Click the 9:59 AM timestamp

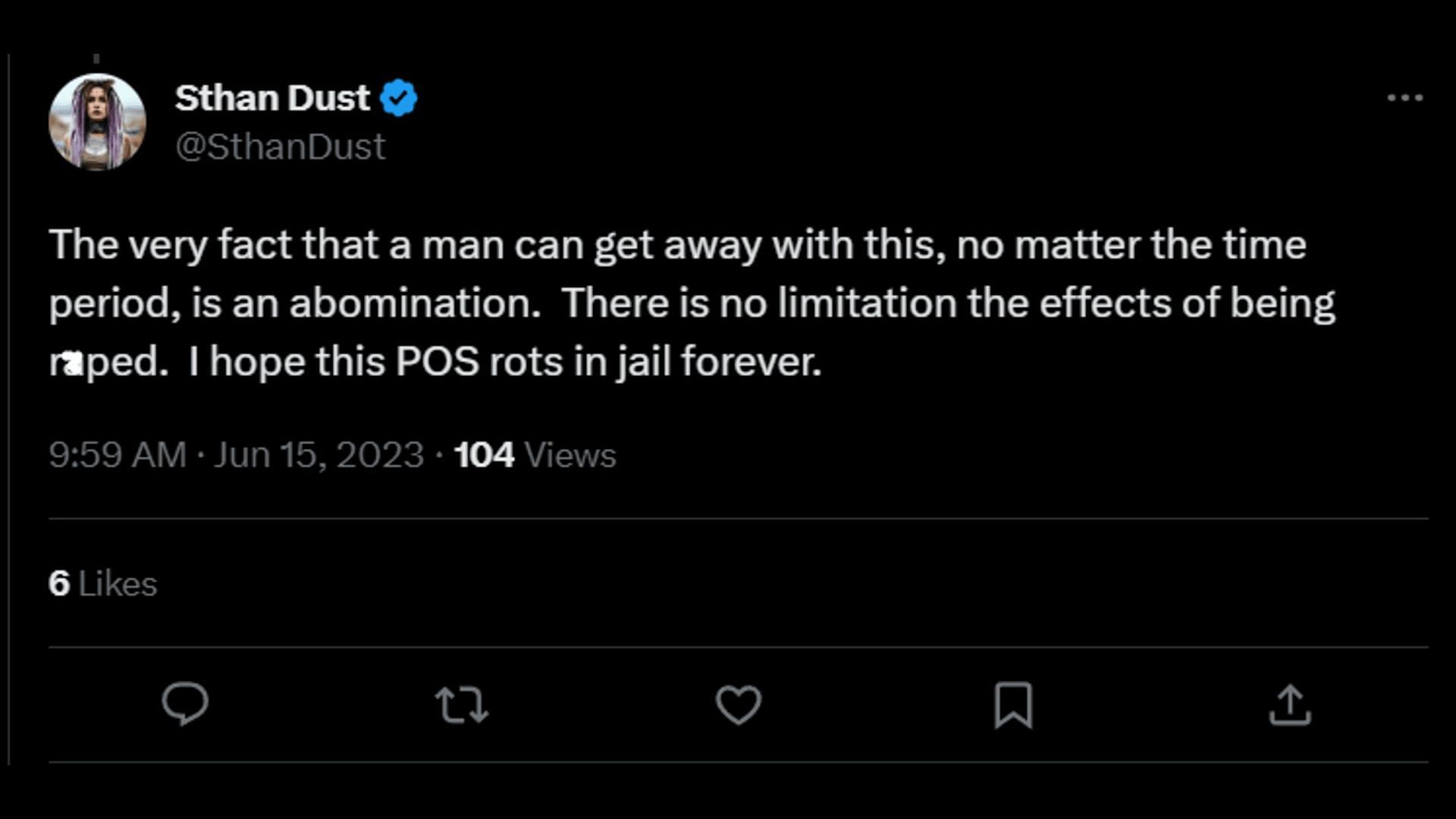(x=118, y=455)
